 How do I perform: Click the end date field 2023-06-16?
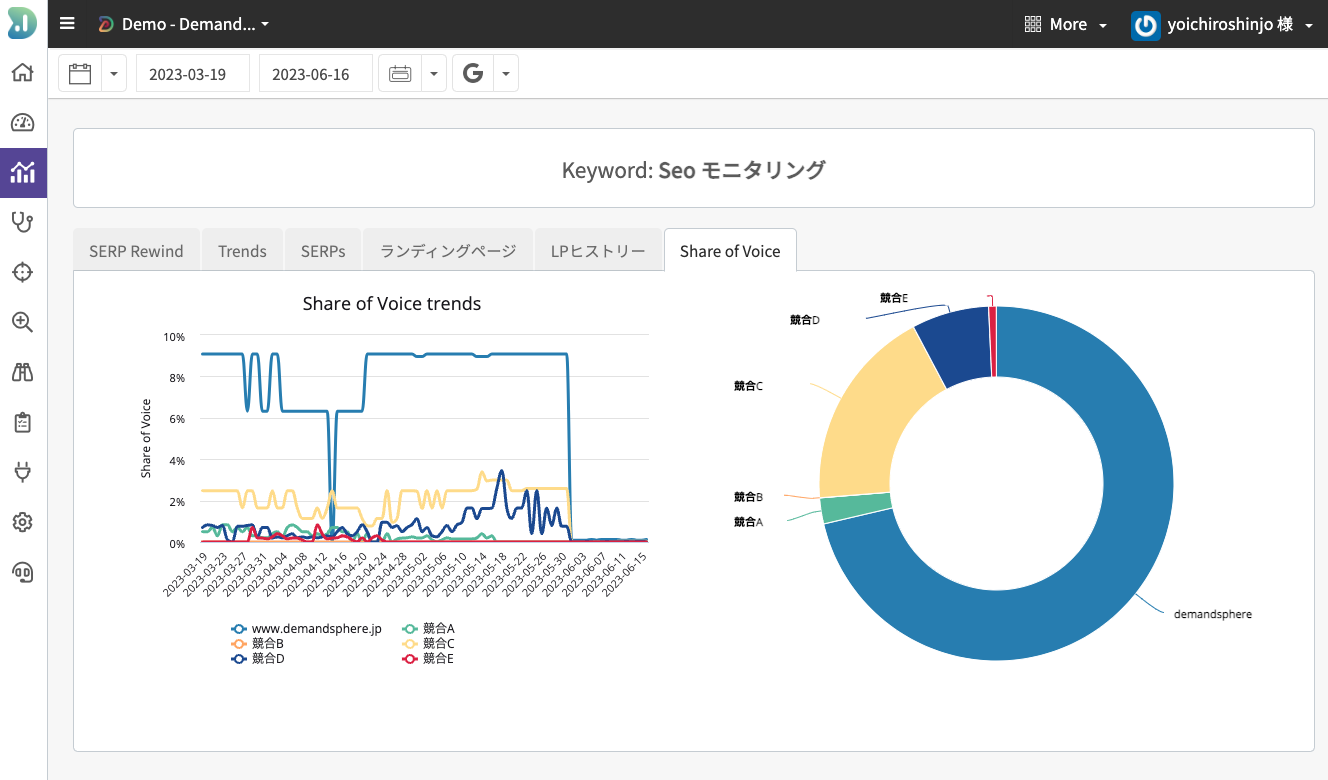316,73
